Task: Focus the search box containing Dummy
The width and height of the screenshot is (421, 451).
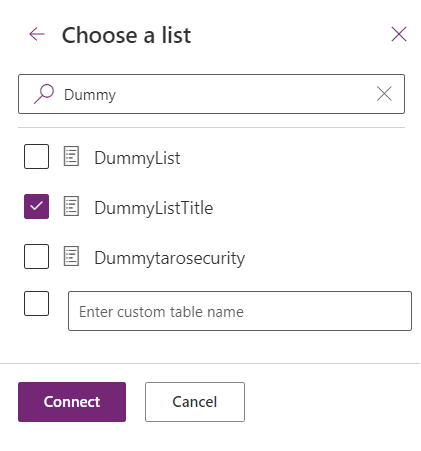Action: click(x=211, y=94)
